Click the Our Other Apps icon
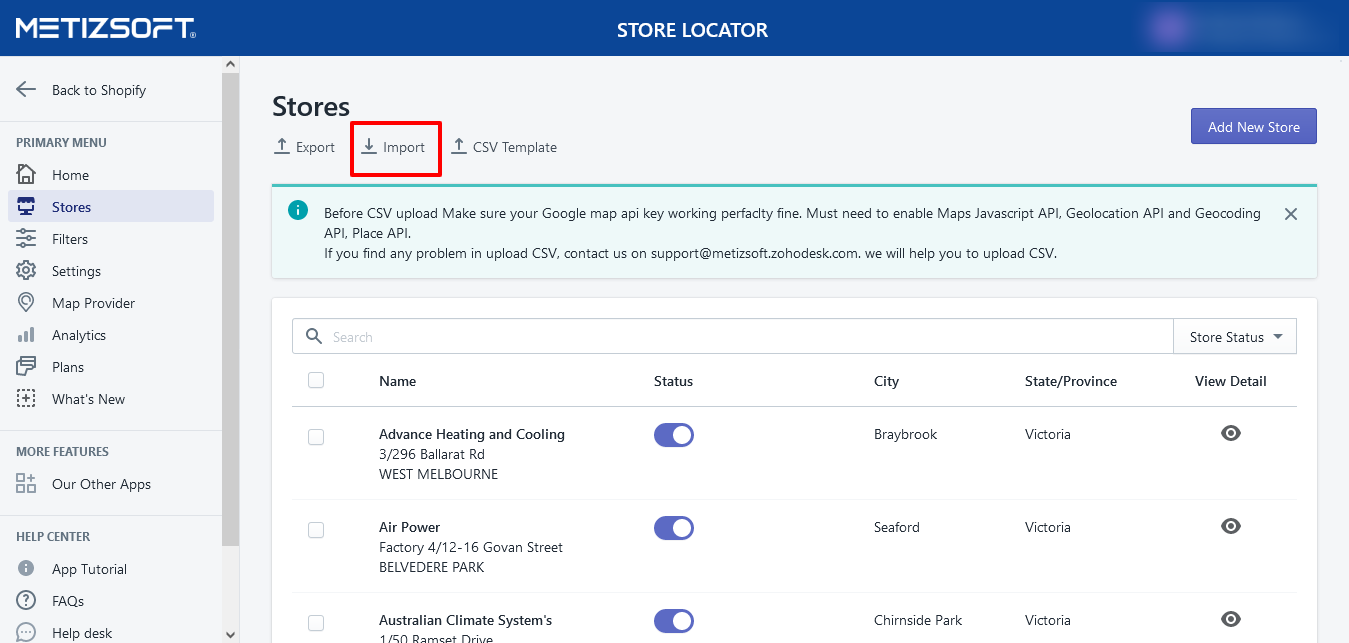1349x643 pixels. coord(26,484)
